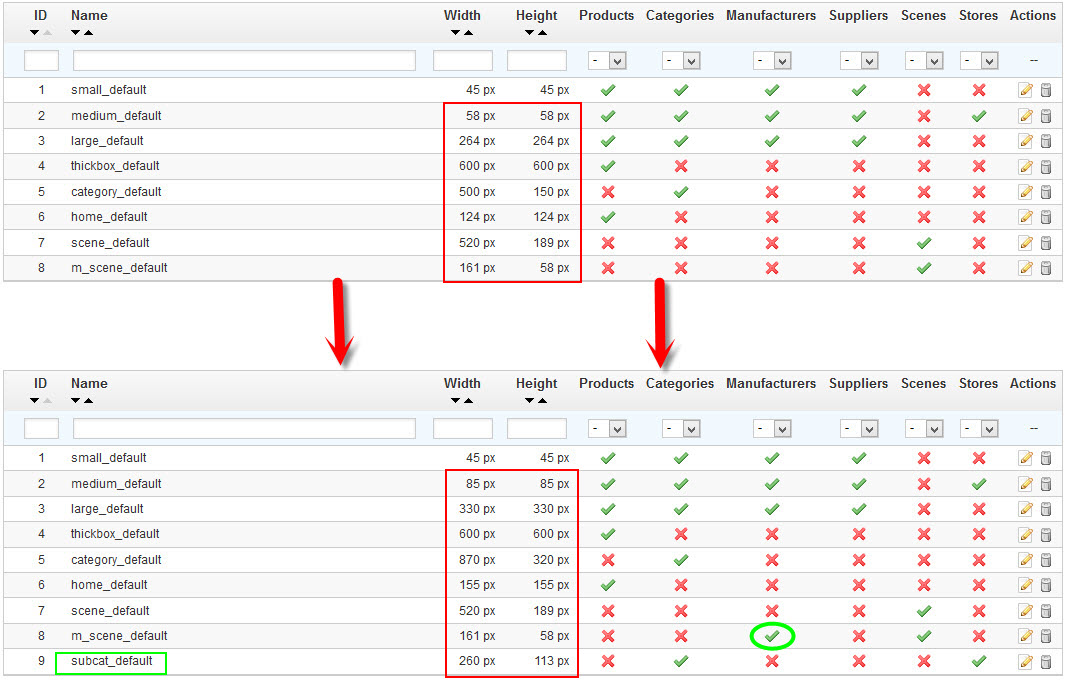1065x681 pixels.
Task: Click down sort arrow under Width, lower table
Action: point(456,401)
